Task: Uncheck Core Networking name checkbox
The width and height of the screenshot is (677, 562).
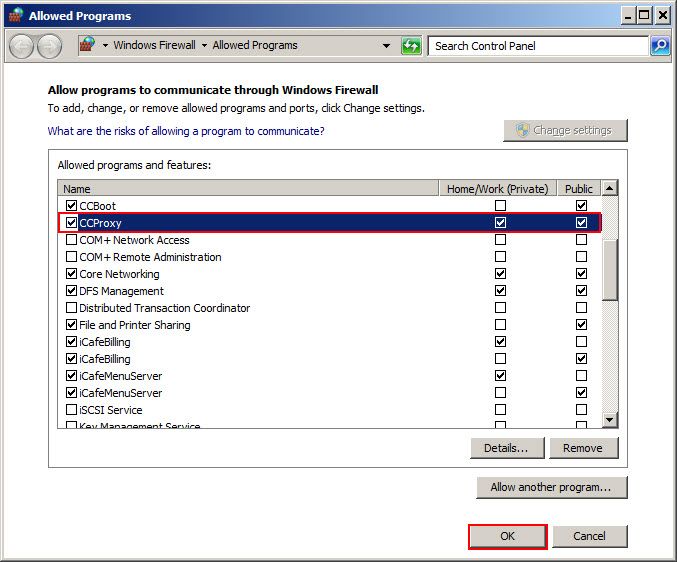Action: click(x=71, y=274)
